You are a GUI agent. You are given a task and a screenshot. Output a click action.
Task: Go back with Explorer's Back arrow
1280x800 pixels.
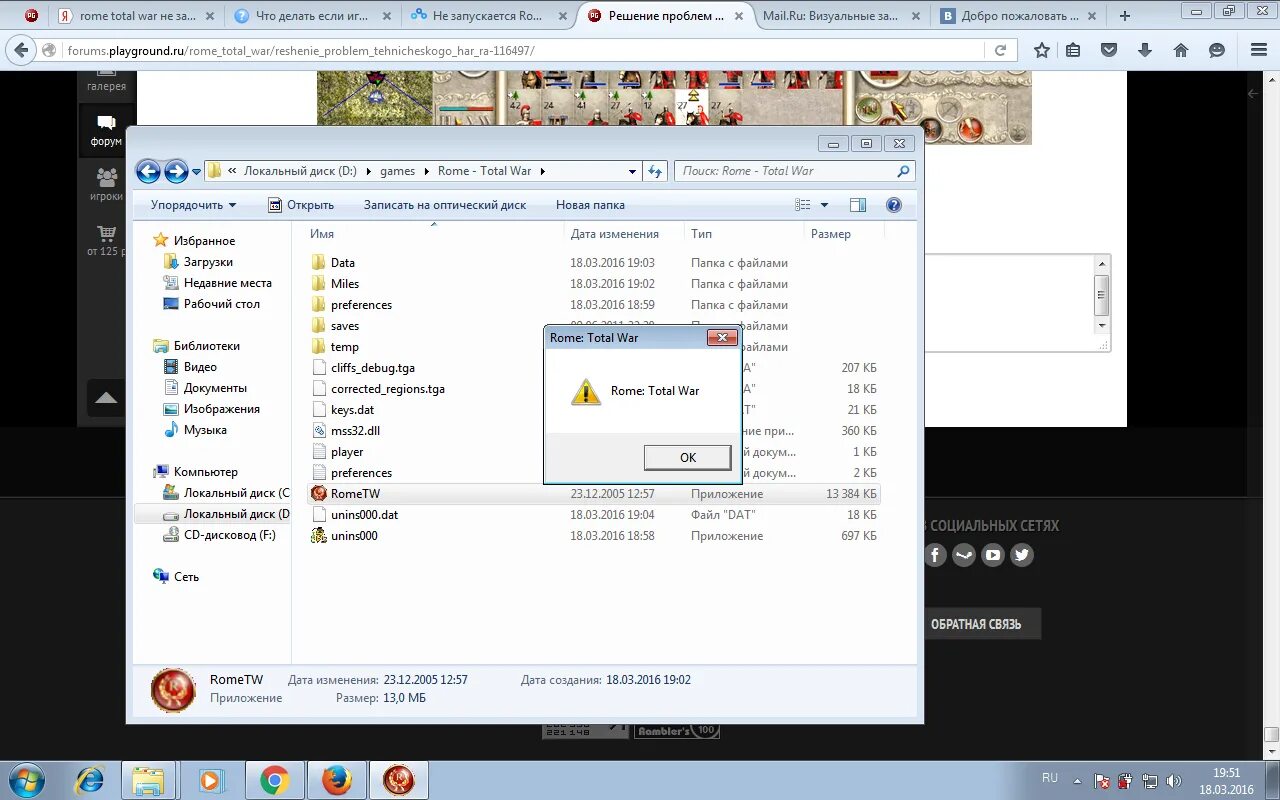click(148, 171)
